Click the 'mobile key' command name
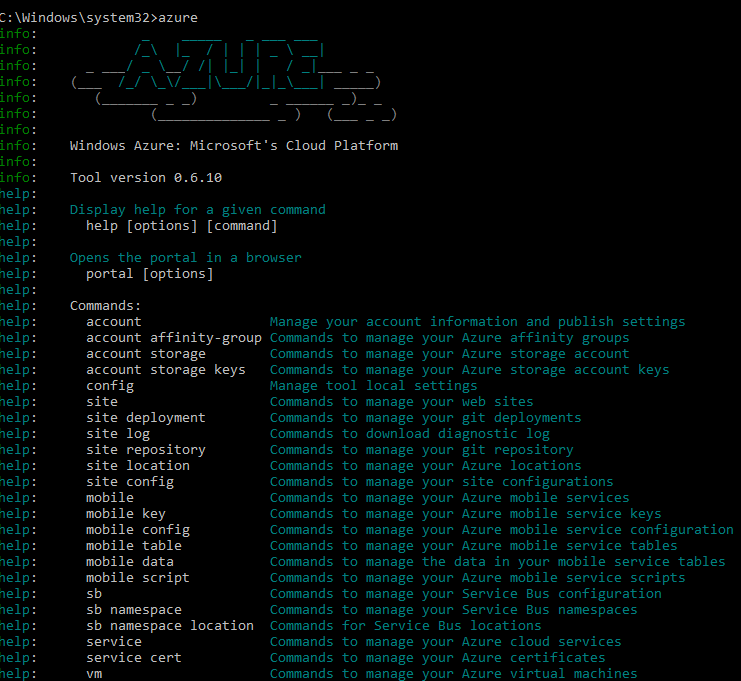 pyautogui.click(x=126, y=514)
